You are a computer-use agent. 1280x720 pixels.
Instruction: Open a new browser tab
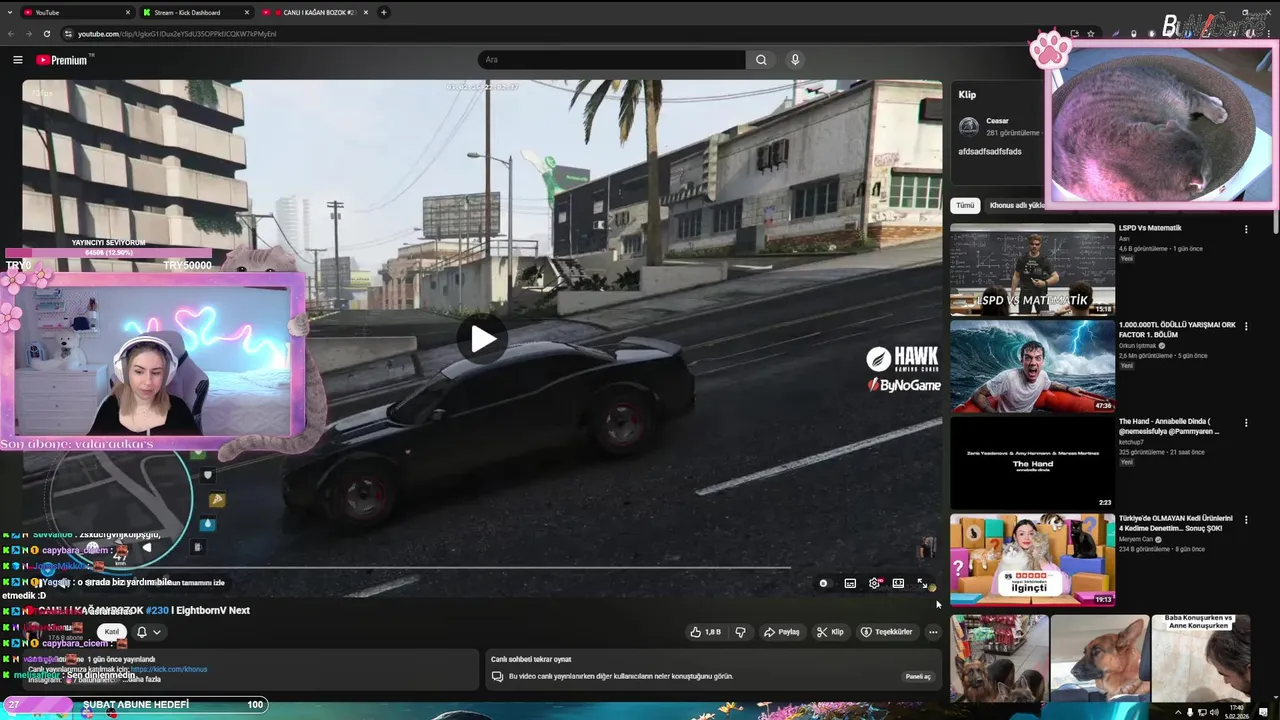coord(384,12)
